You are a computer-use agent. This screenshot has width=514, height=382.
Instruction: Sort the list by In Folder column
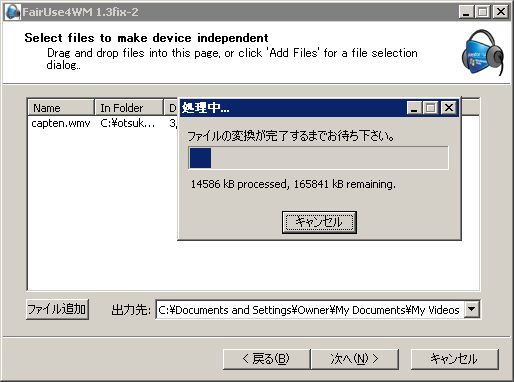[x=129, y=108]
